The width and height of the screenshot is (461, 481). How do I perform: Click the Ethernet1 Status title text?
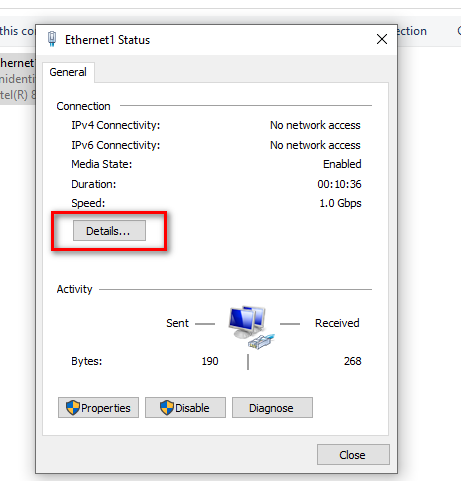pyautogui.click(x=107, y=40)
